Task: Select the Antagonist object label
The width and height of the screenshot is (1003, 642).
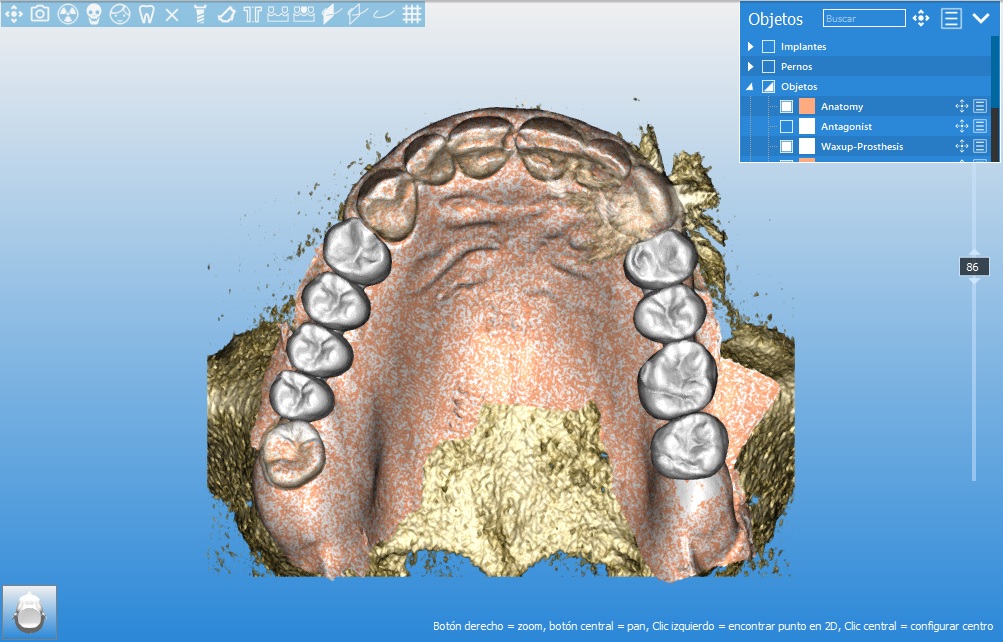Action: [x=846, y=127]
